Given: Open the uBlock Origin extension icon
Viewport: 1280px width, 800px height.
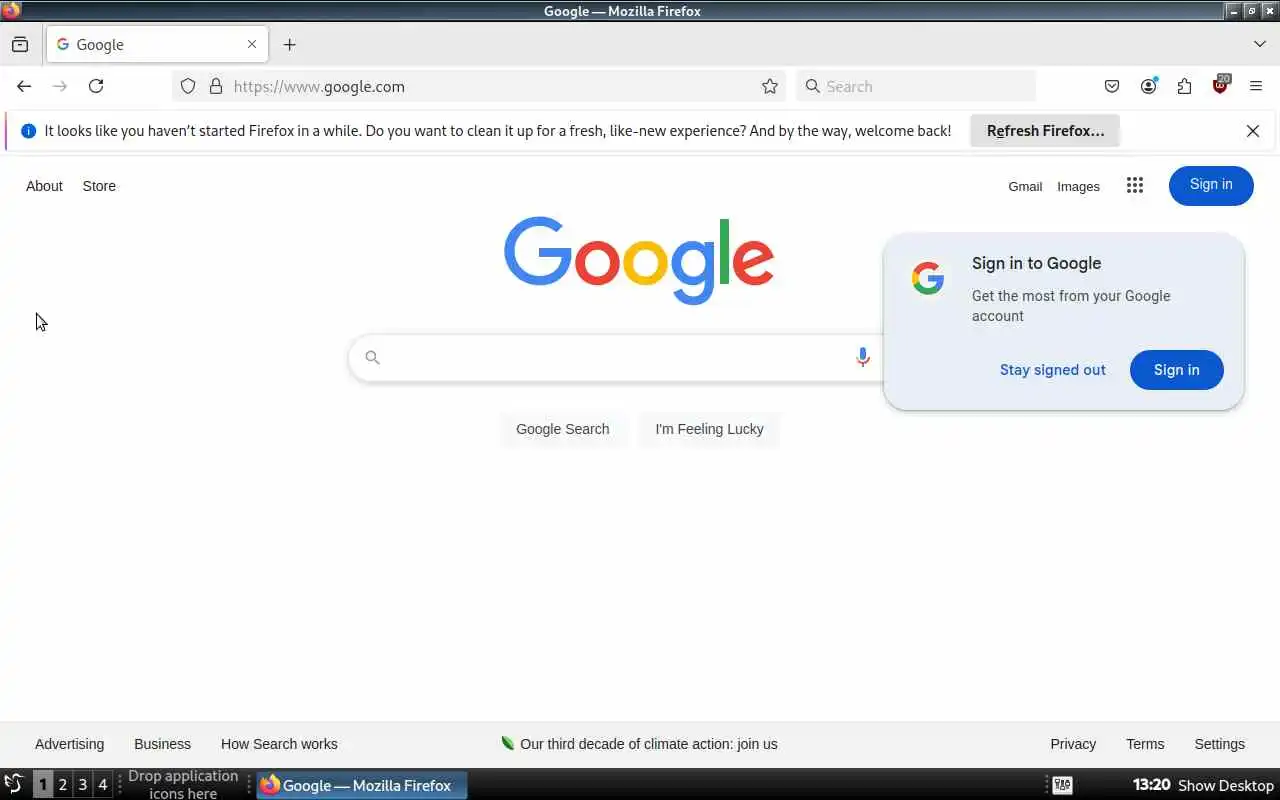Looking at the screenshot, I should pos(1220,85).
